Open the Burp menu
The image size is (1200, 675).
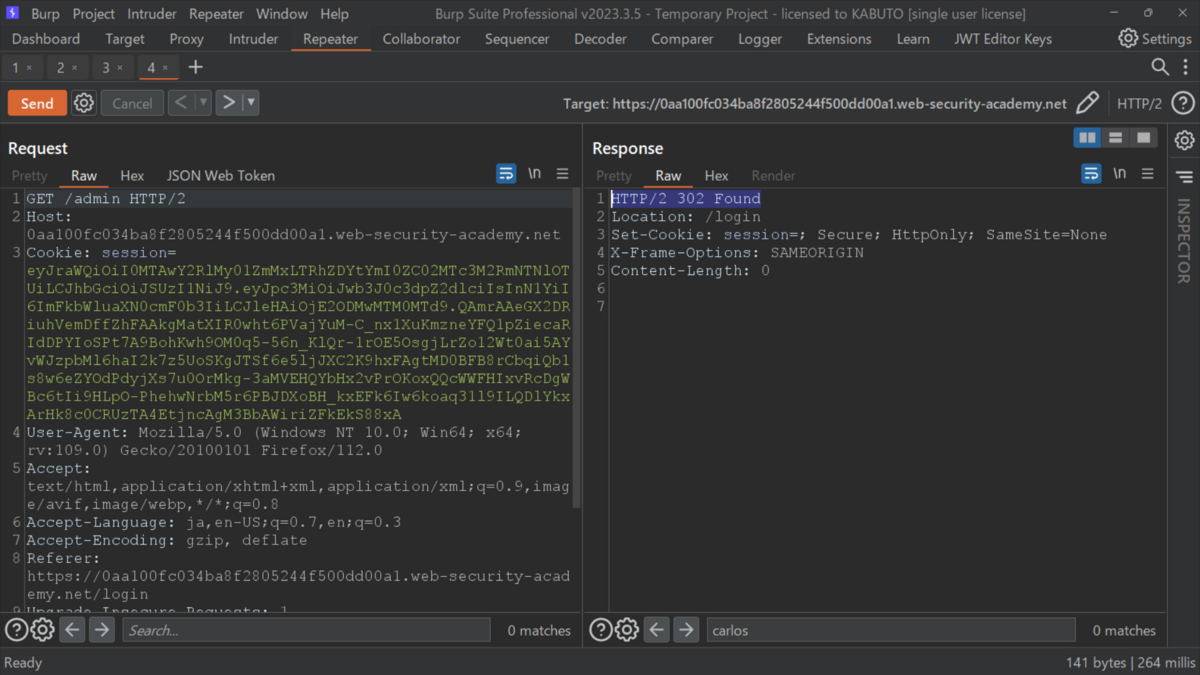point(45,14)
